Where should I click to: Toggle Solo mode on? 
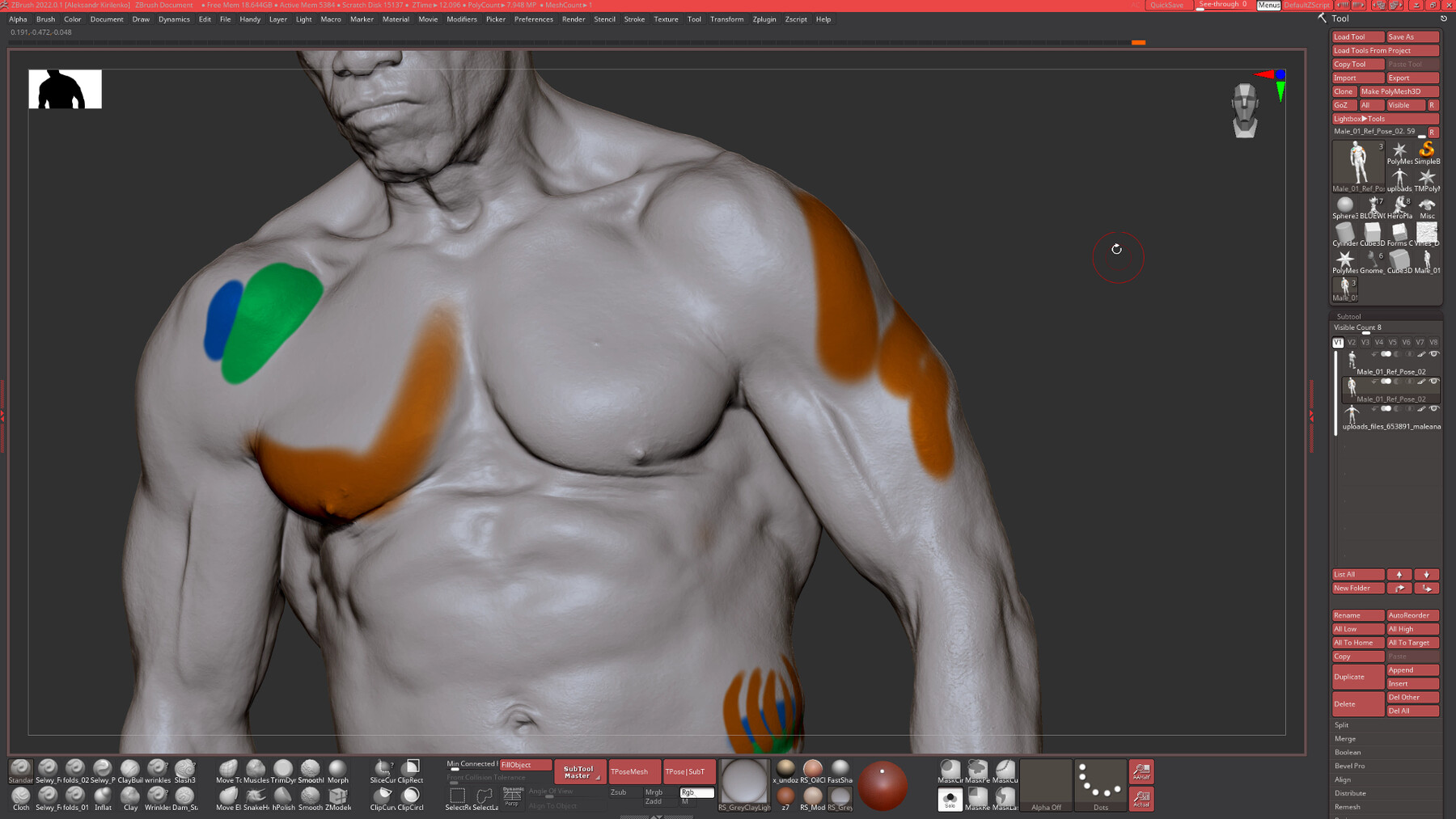click(x=950, y=800)
